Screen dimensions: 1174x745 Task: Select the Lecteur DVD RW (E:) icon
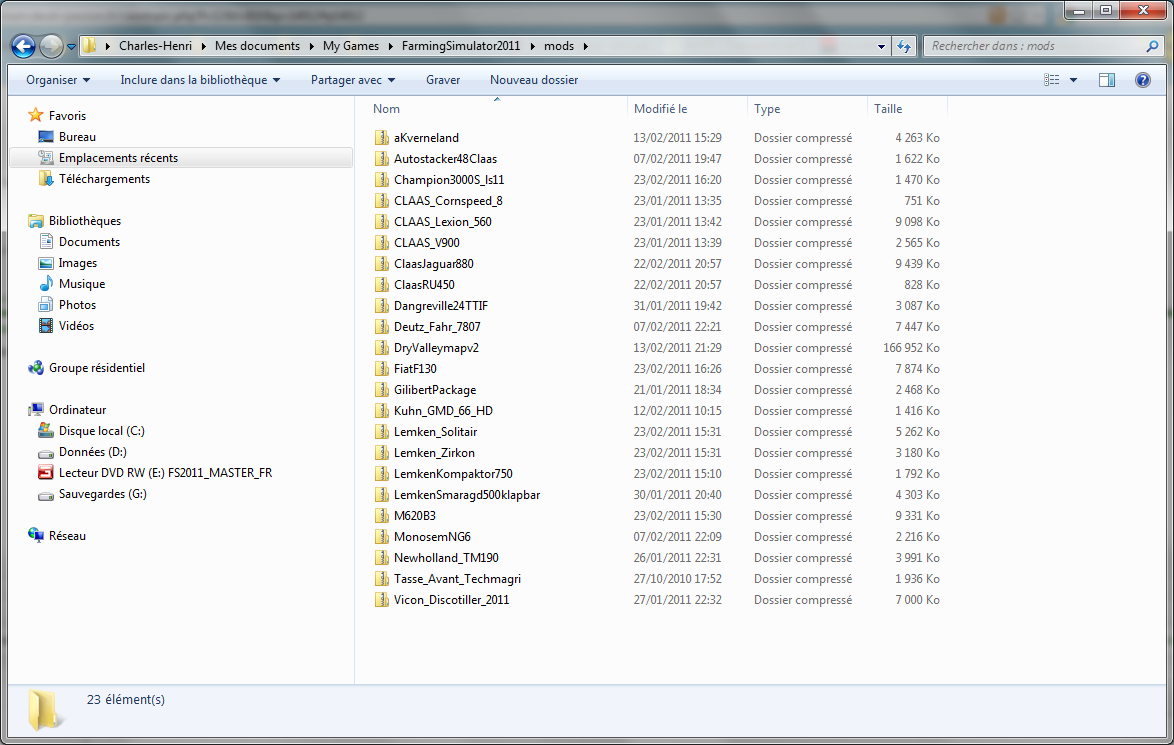click(46, 472)
